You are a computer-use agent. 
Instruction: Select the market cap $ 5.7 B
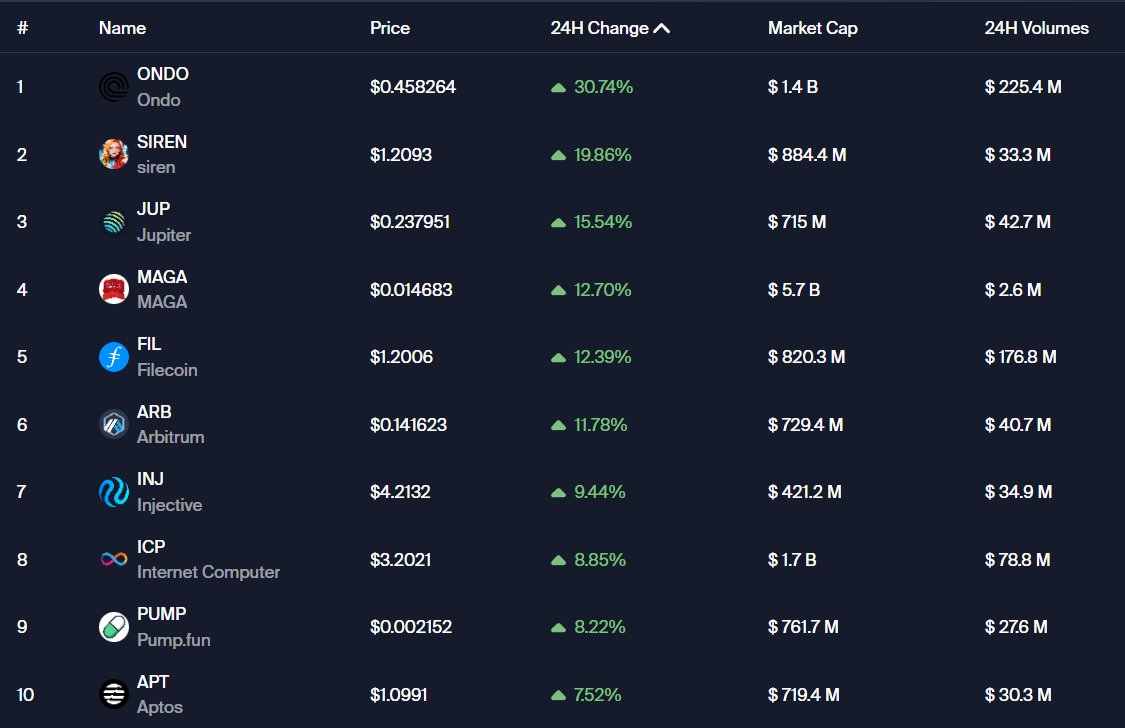(794, 290)
